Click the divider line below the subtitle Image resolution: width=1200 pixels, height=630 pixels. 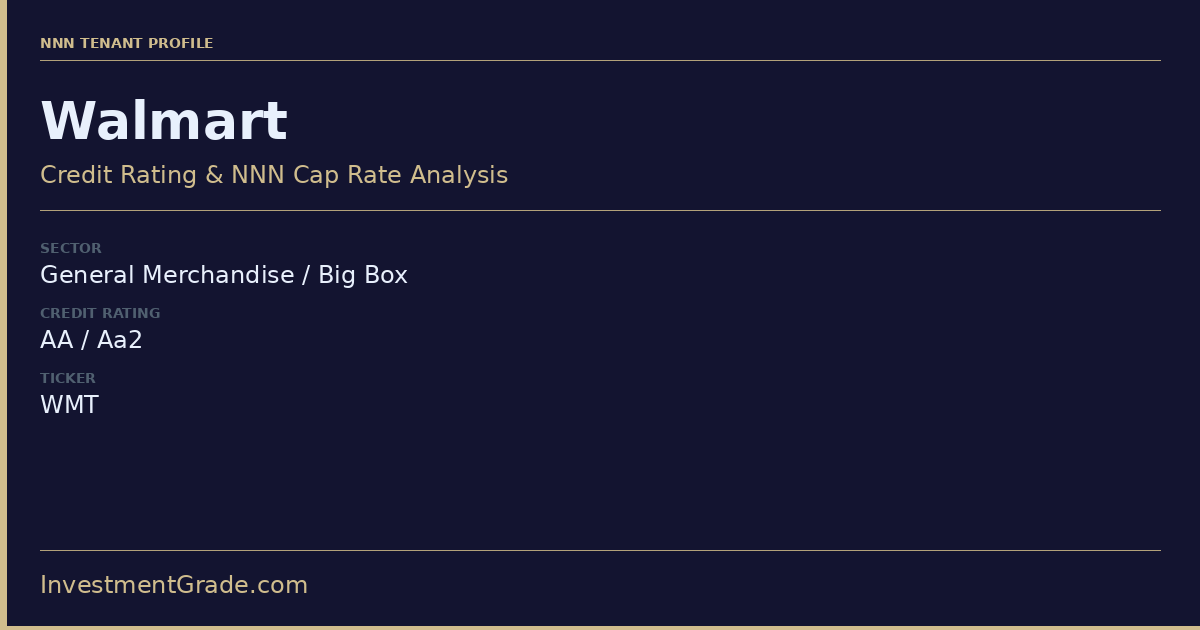click(x=600, y=211)
